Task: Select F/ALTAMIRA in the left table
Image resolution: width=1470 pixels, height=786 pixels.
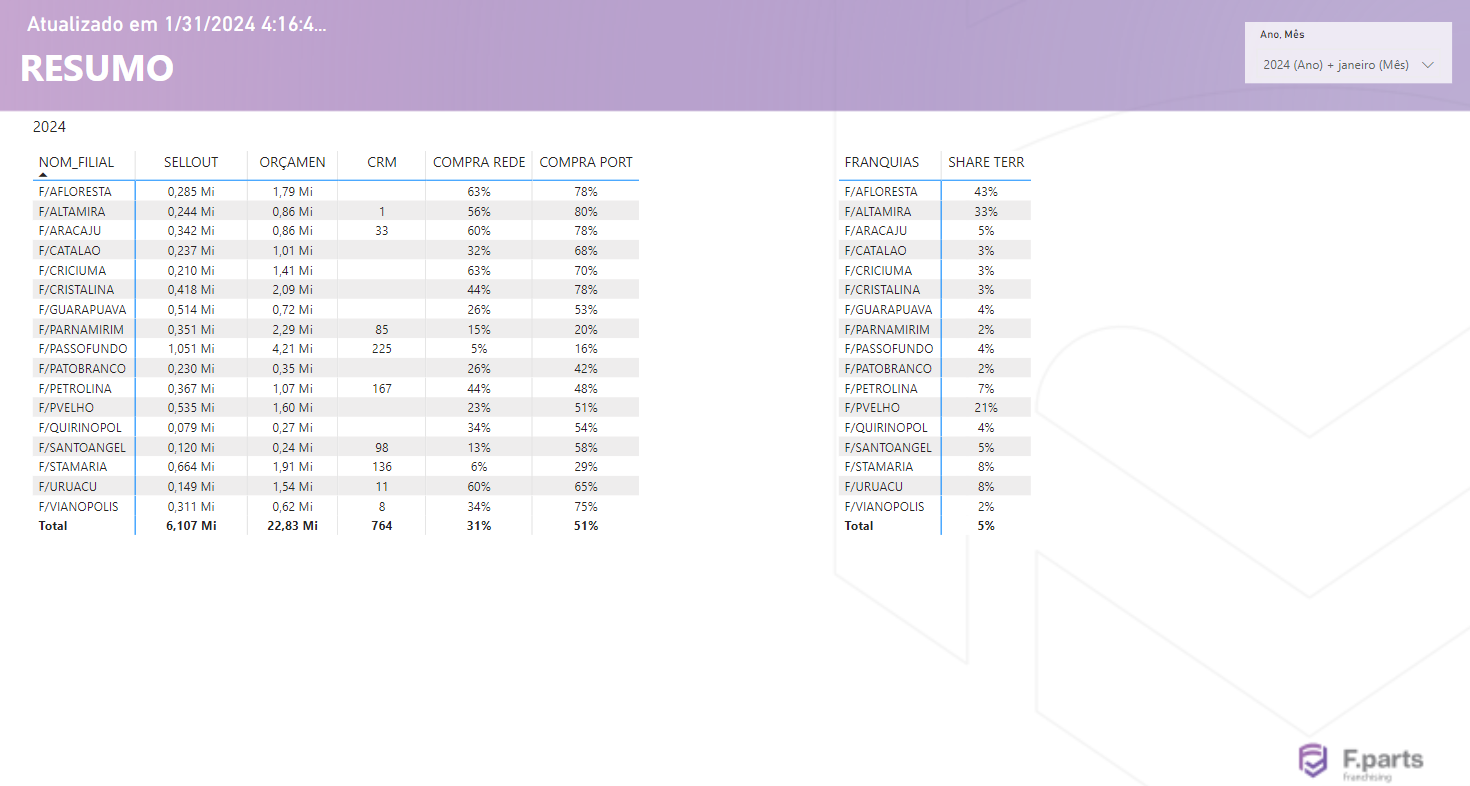Action: point(71,211)
